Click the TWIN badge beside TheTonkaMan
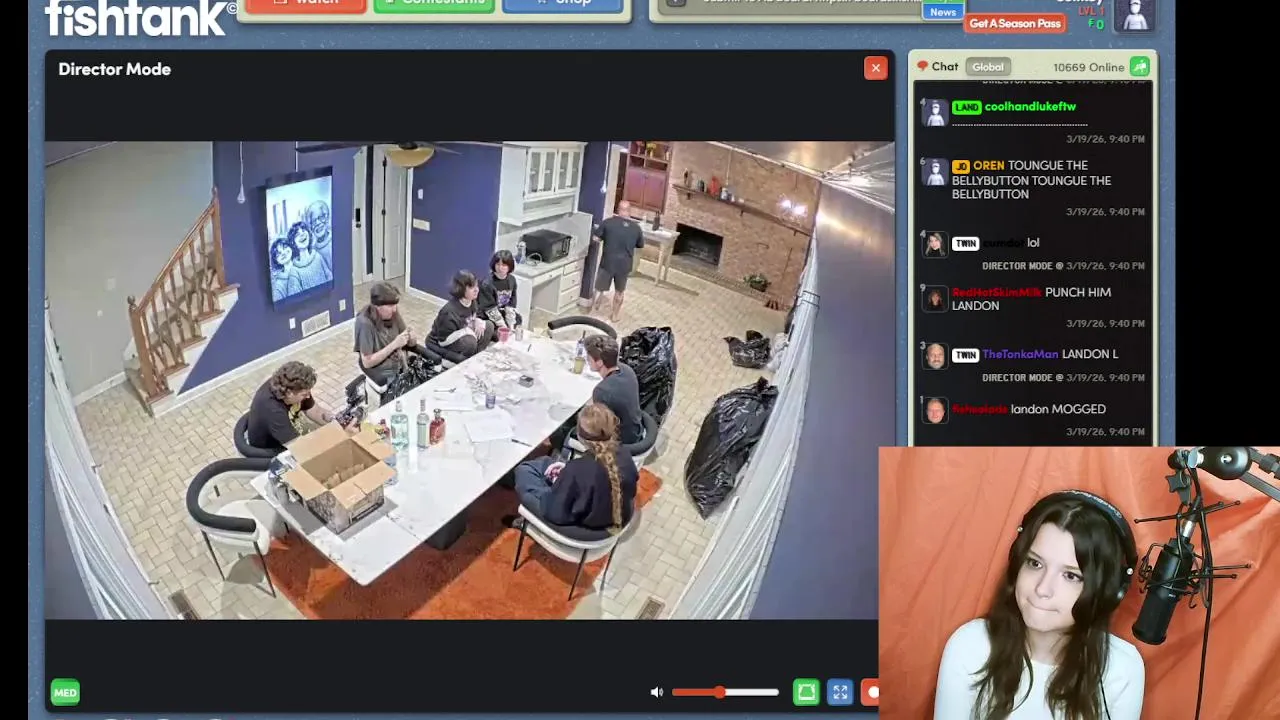The width and height of the screenshot is (1280, 720). click(x=965, y=354)
